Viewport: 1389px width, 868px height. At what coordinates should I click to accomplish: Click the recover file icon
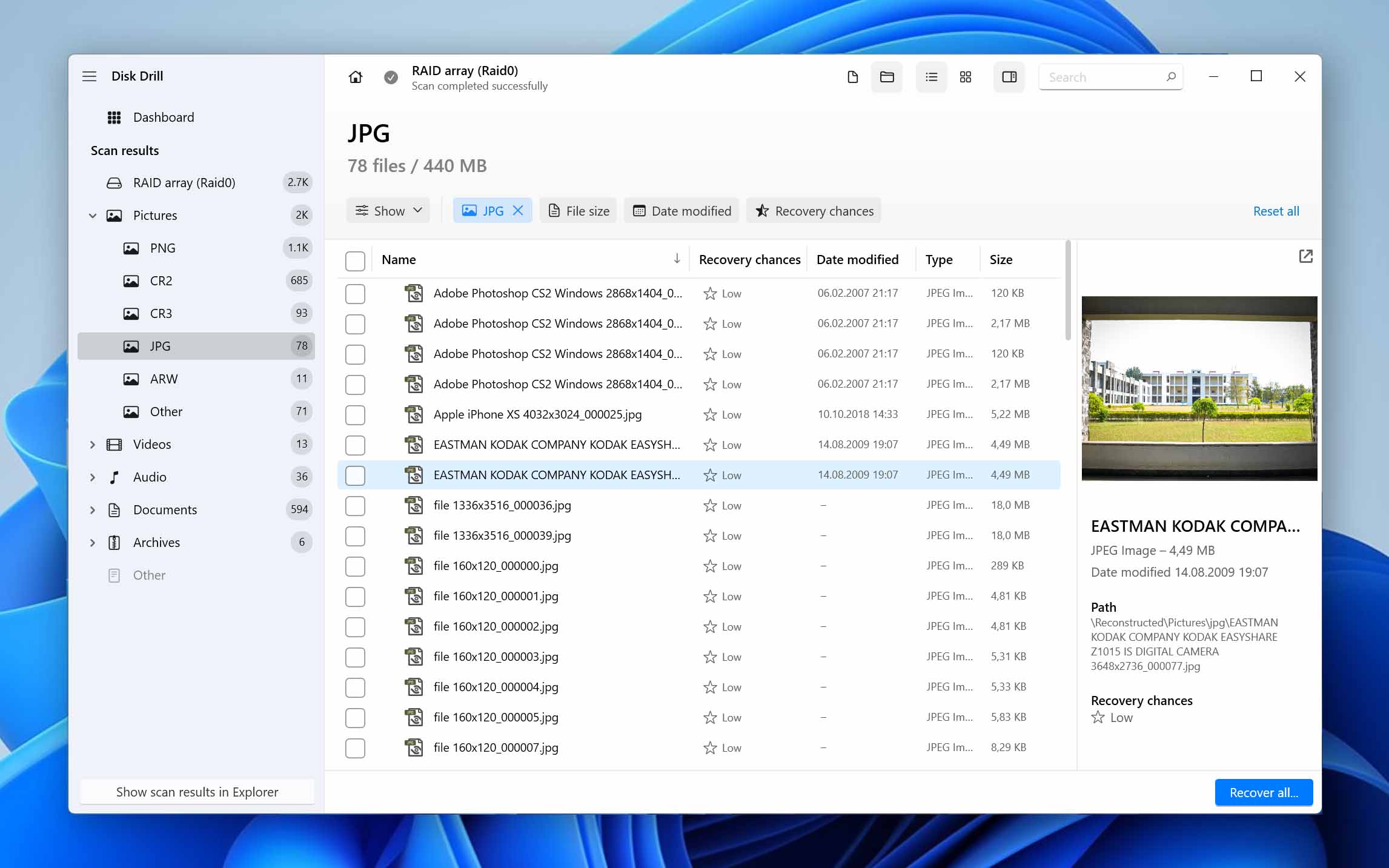(853, 77)
